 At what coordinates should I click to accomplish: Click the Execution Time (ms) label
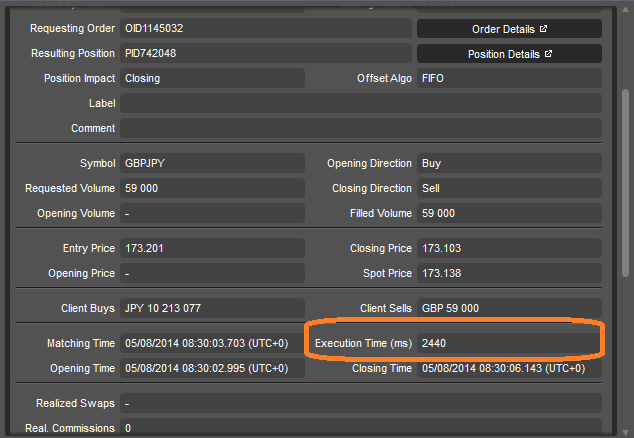[363, 343]
